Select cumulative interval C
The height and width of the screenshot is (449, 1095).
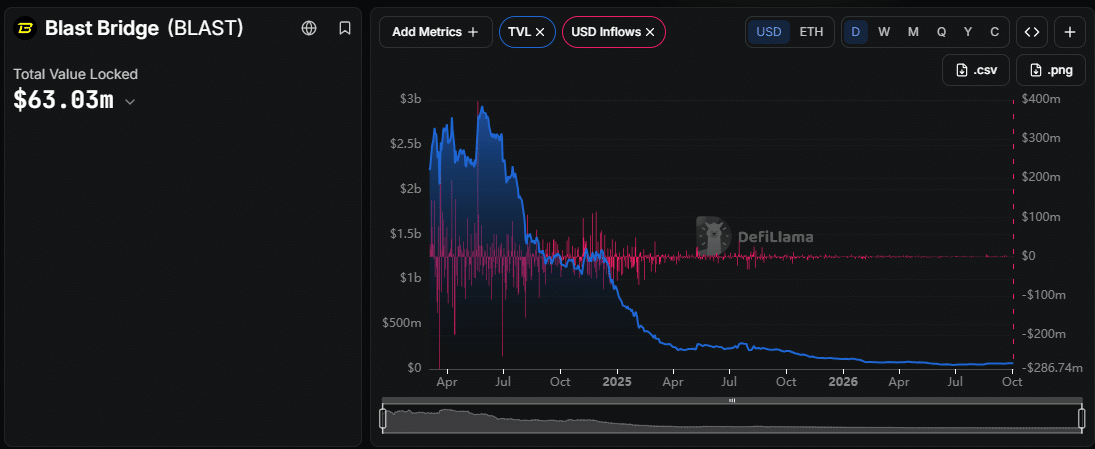[994, 32]
